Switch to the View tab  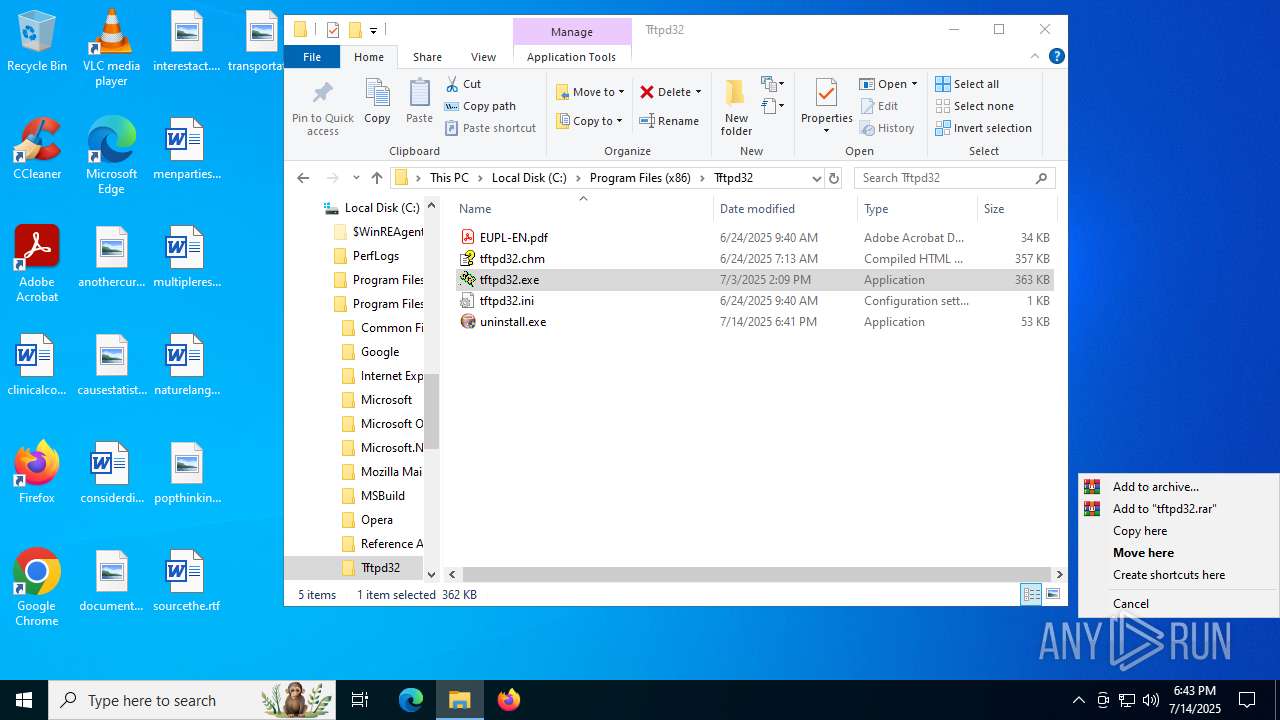(x=483, y=57)
